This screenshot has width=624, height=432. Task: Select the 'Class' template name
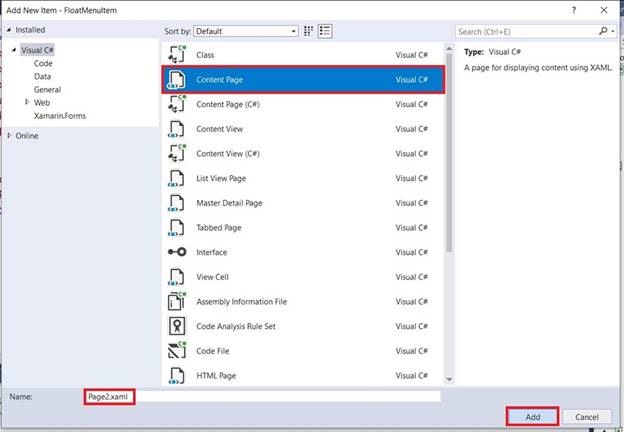tap(205, 55)
